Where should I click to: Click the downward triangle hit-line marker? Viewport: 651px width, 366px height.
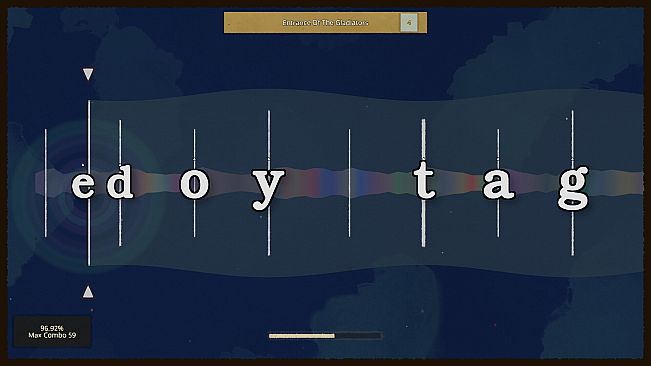point(88,74)
